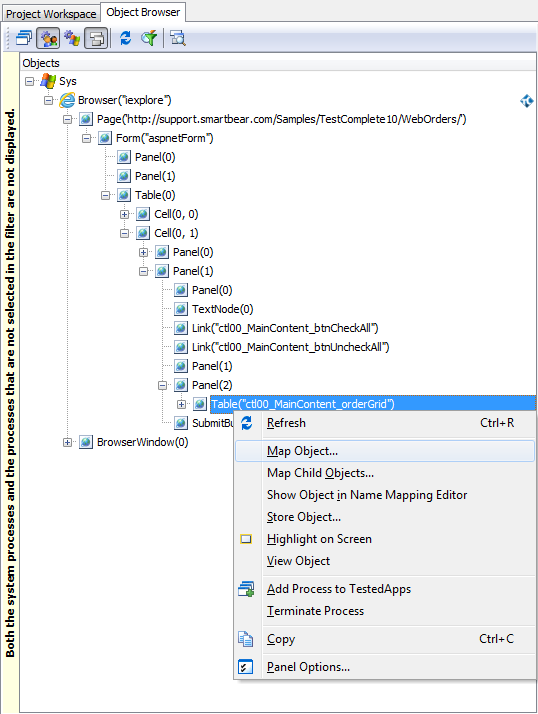The height and width of the screenshot is (714, 538).
Task: Collapse the Browser("iexplore") node
Action: click(x=48, y=101)
